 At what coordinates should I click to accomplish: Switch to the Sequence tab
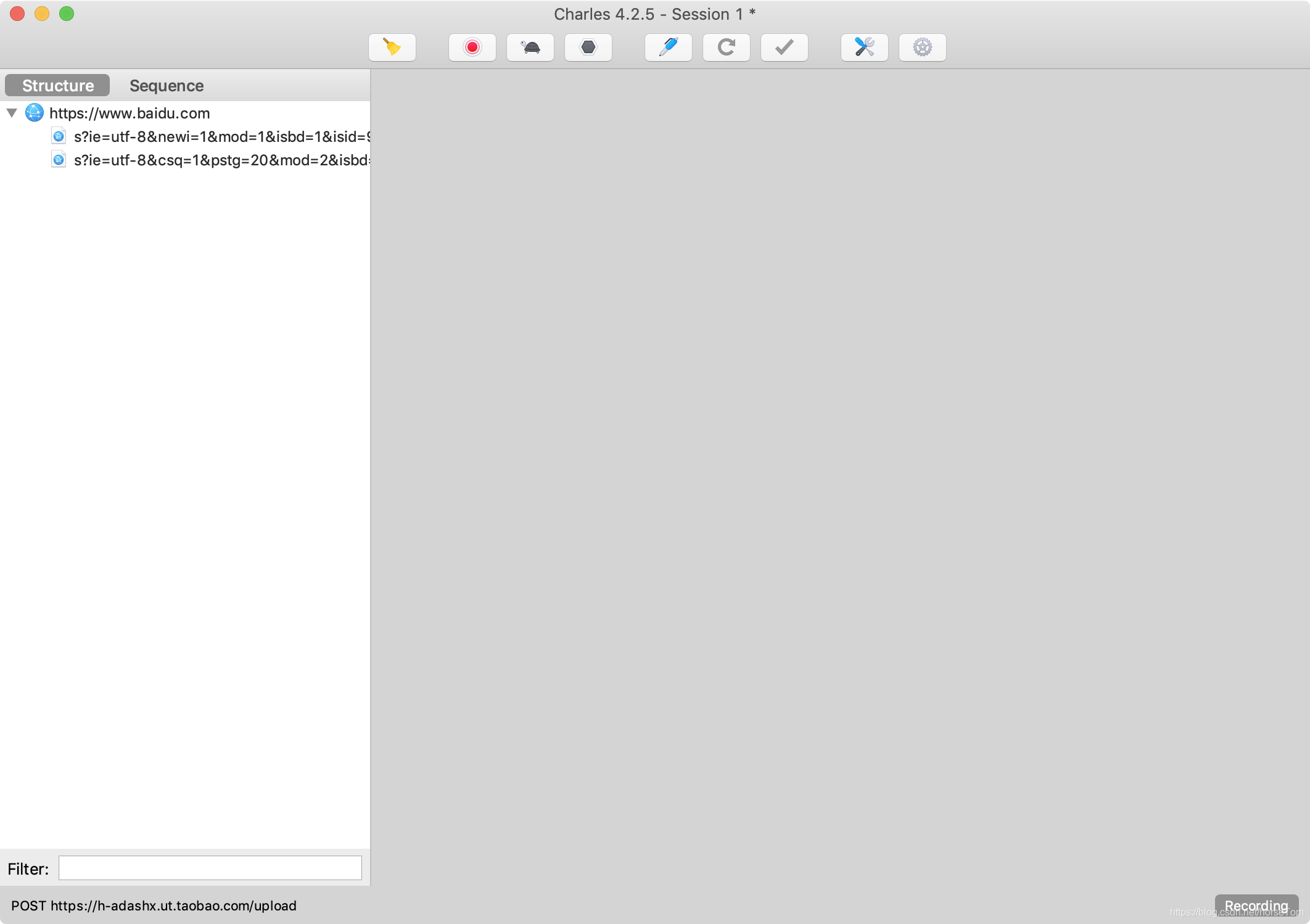tap(167, 85)
